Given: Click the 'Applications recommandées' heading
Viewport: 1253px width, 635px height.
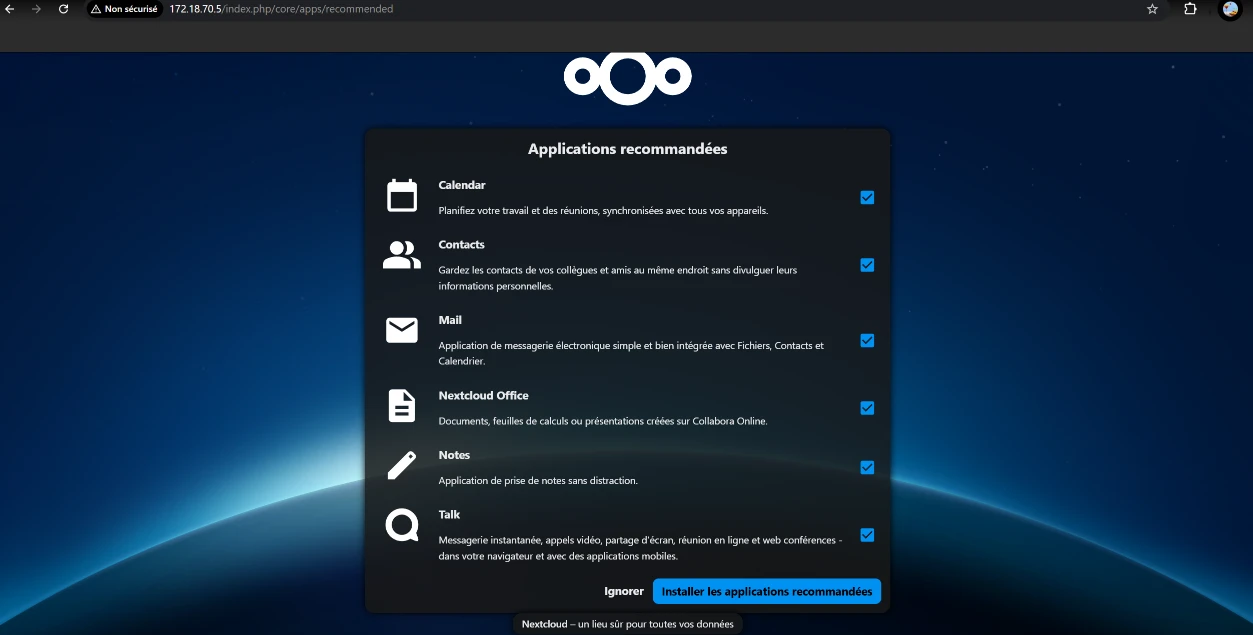Looking at the screenshot, I should 628,149.
